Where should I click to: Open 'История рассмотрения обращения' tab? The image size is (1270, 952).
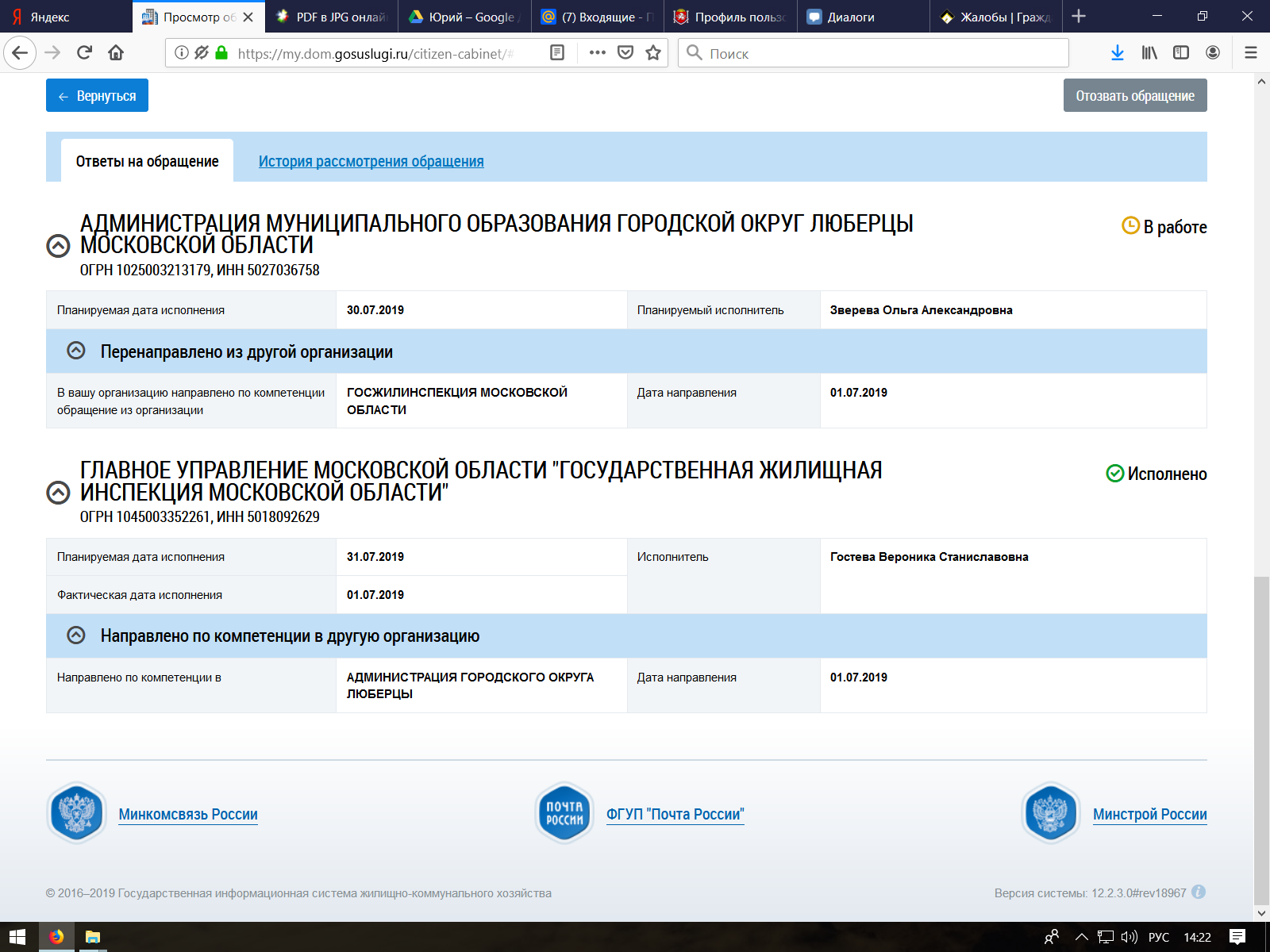(371, 161)
